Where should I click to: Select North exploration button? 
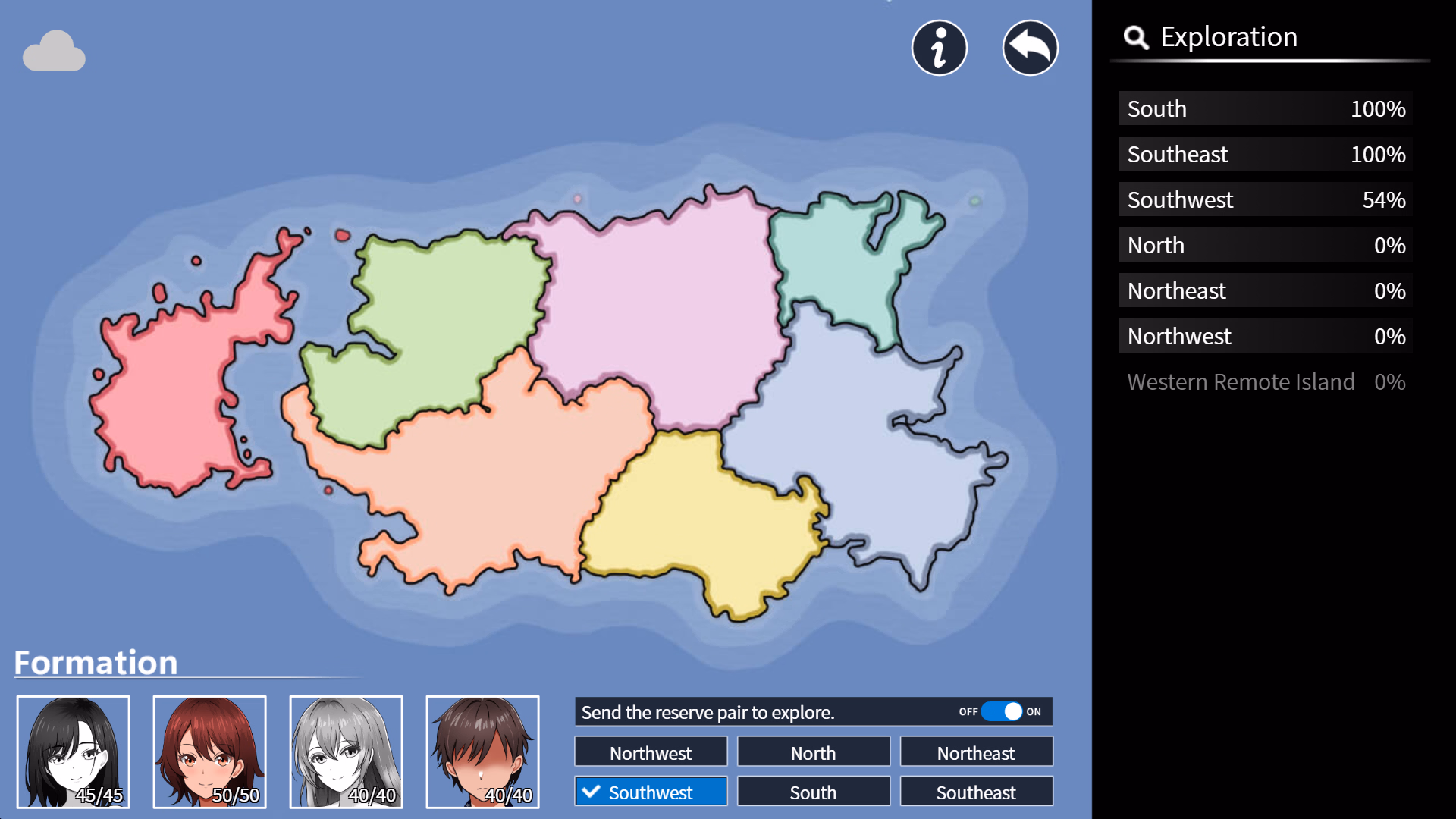[813, 752]
